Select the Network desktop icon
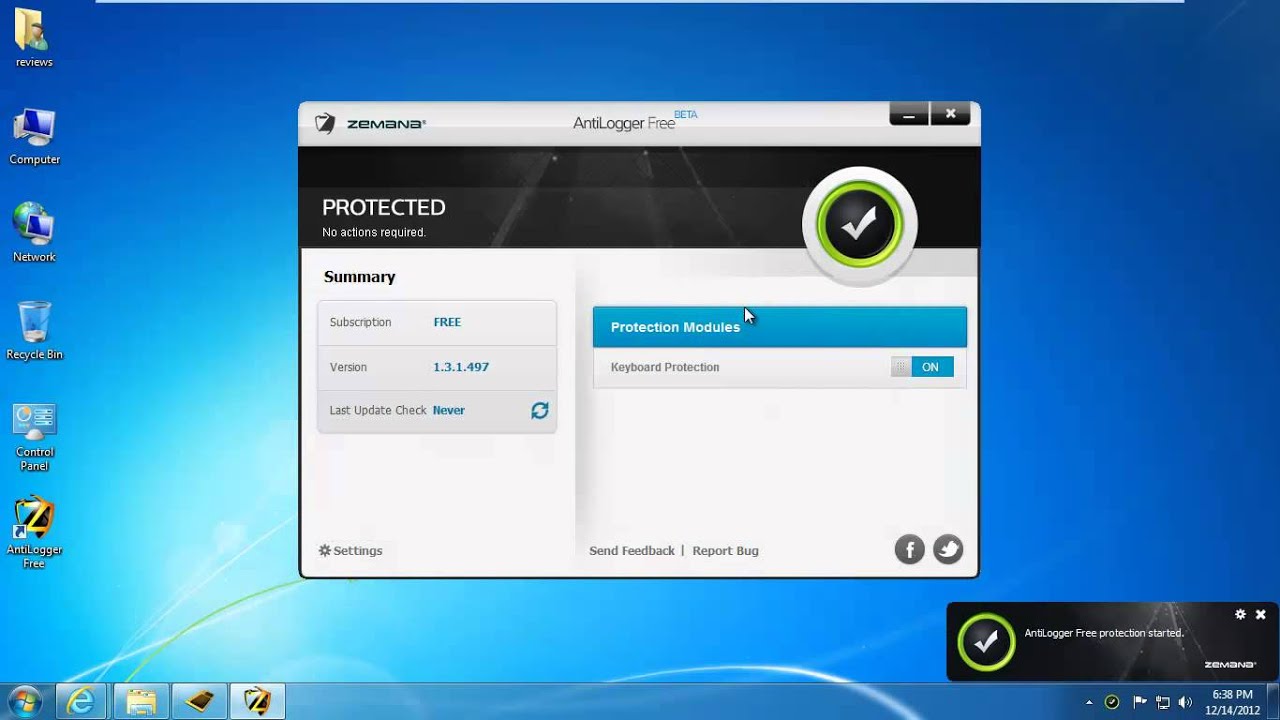1280x720 pixels. click(34, 234)
